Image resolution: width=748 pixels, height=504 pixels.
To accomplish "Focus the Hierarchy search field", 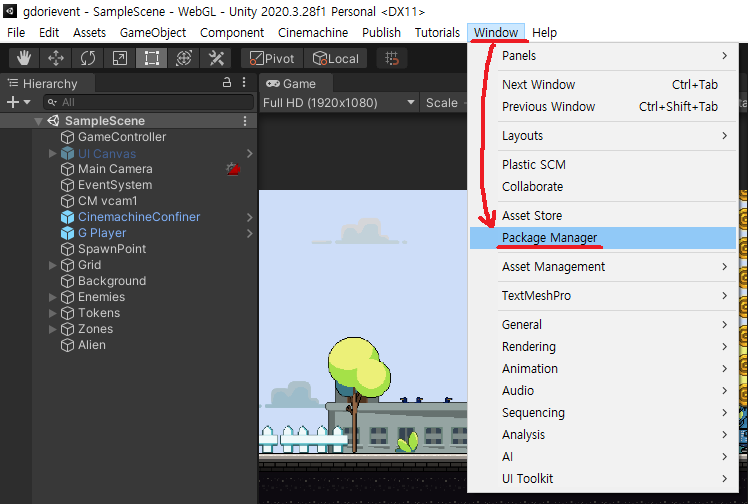I will point(148,102).
